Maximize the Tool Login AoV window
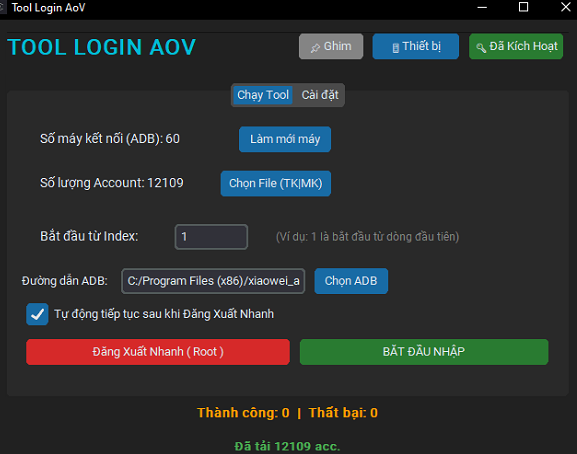 pyautogui.click(x=523, y=7)
